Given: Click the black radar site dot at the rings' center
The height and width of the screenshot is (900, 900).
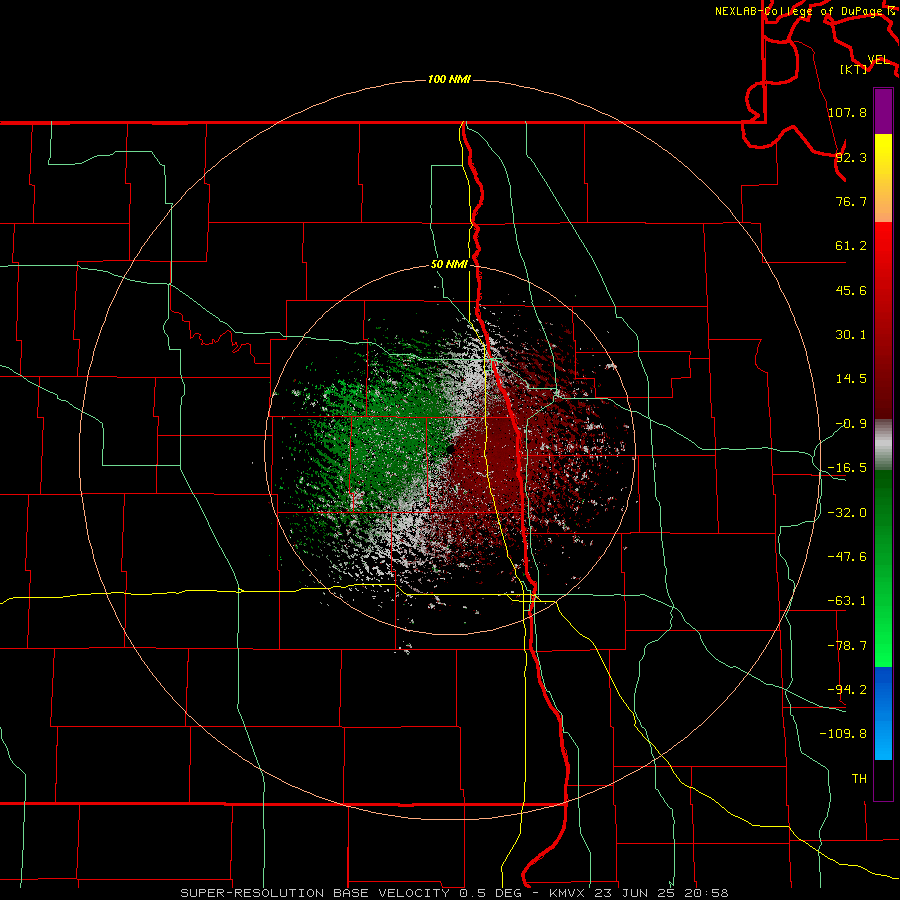Looking at the screenshot, I should [450, 448].
